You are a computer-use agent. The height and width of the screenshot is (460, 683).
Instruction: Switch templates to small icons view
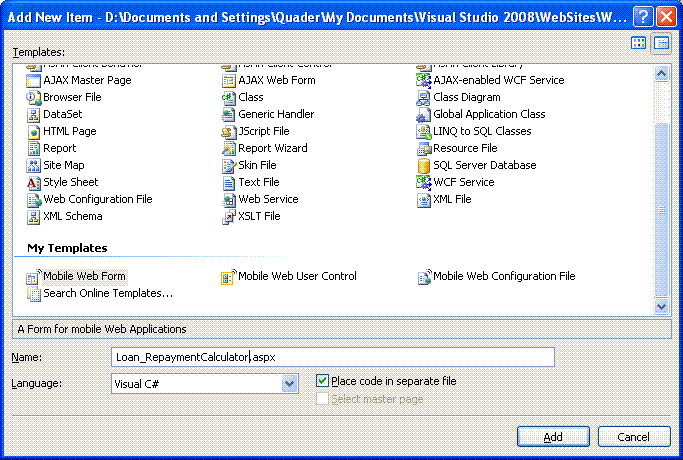coord(661,43)
